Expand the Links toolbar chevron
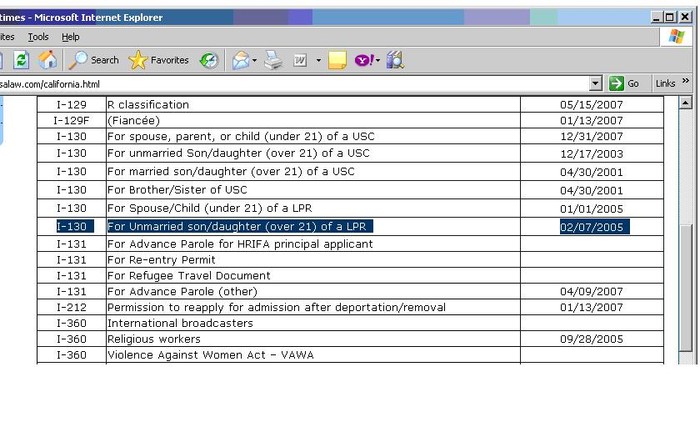The height and width of the screenshot is (427, 700). [686, 83]
